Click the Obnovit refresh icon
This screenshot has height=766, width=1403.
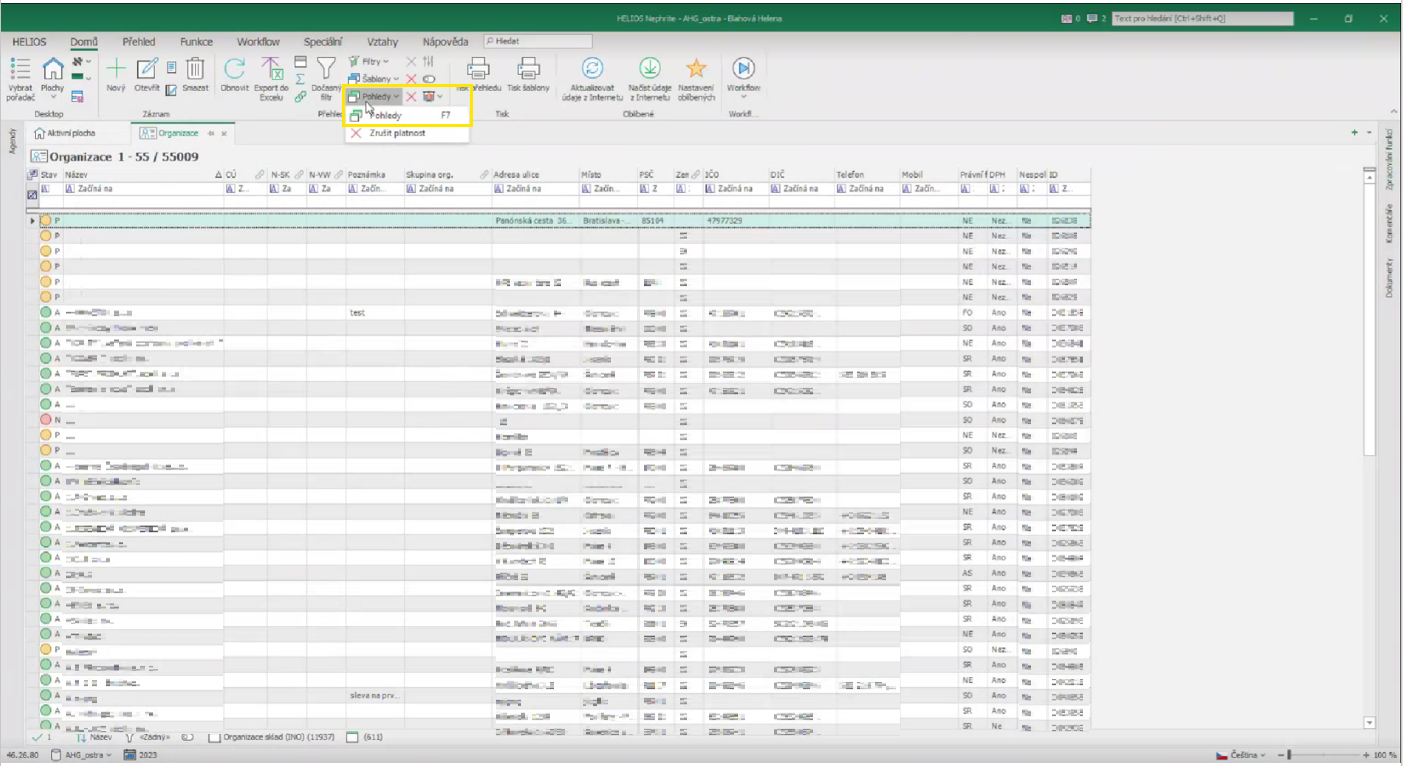tap(235, 69)
